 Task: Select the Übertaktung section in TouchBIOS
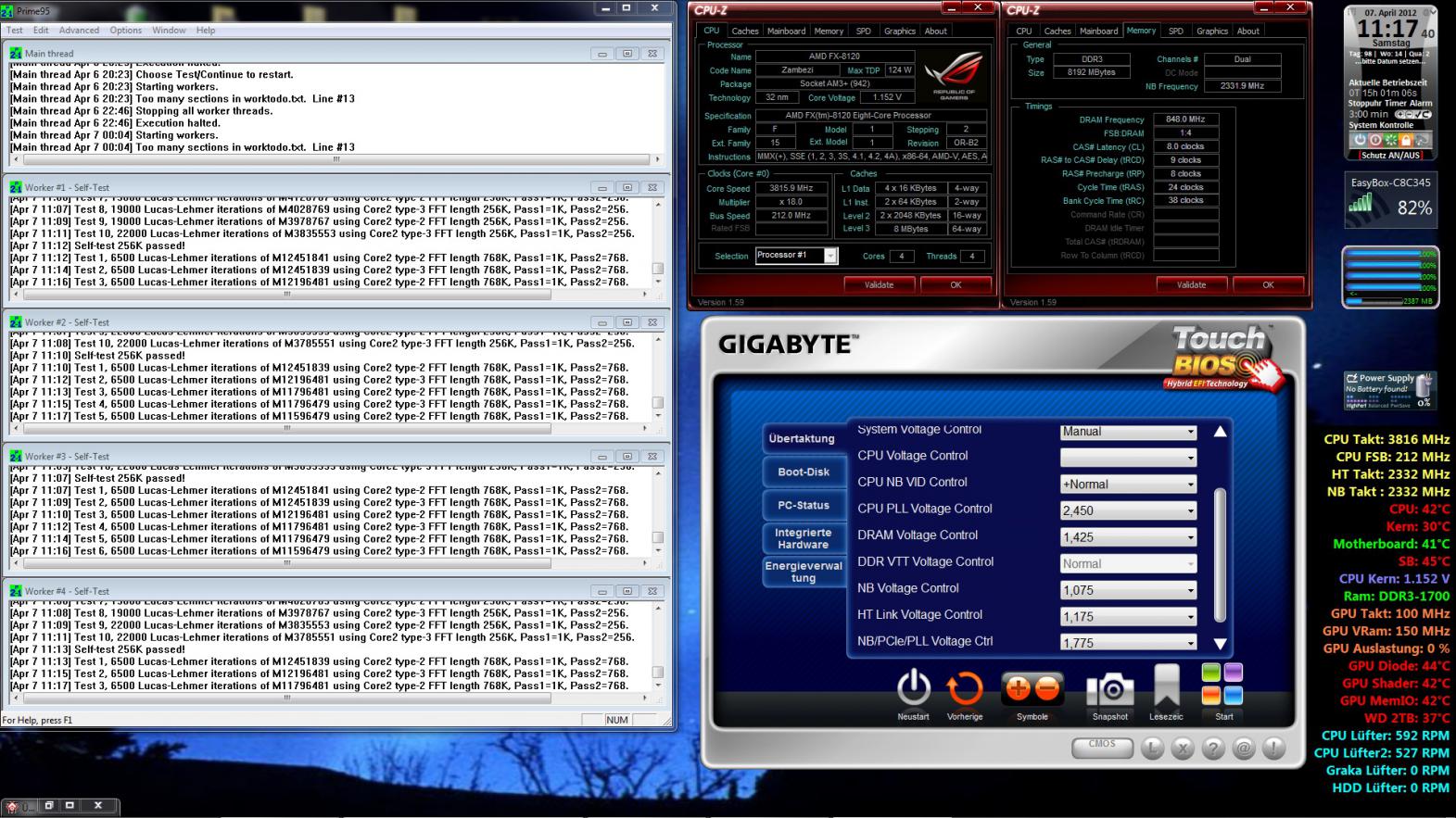point(802,439)
